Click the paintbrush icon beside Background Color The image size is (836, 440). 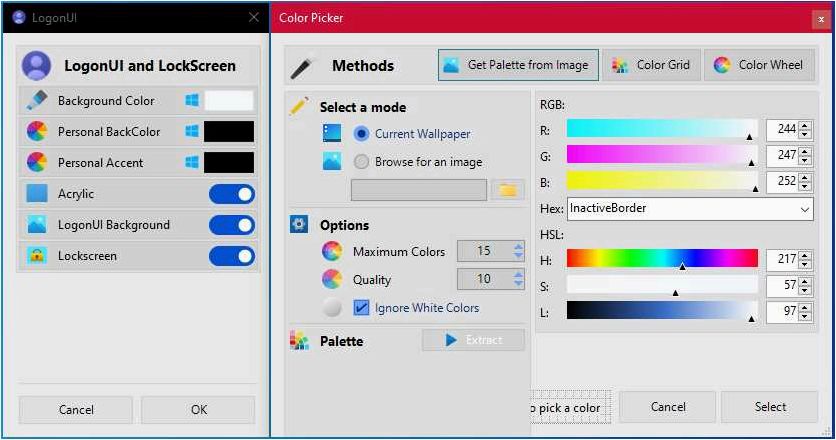(x=36, y=100)
